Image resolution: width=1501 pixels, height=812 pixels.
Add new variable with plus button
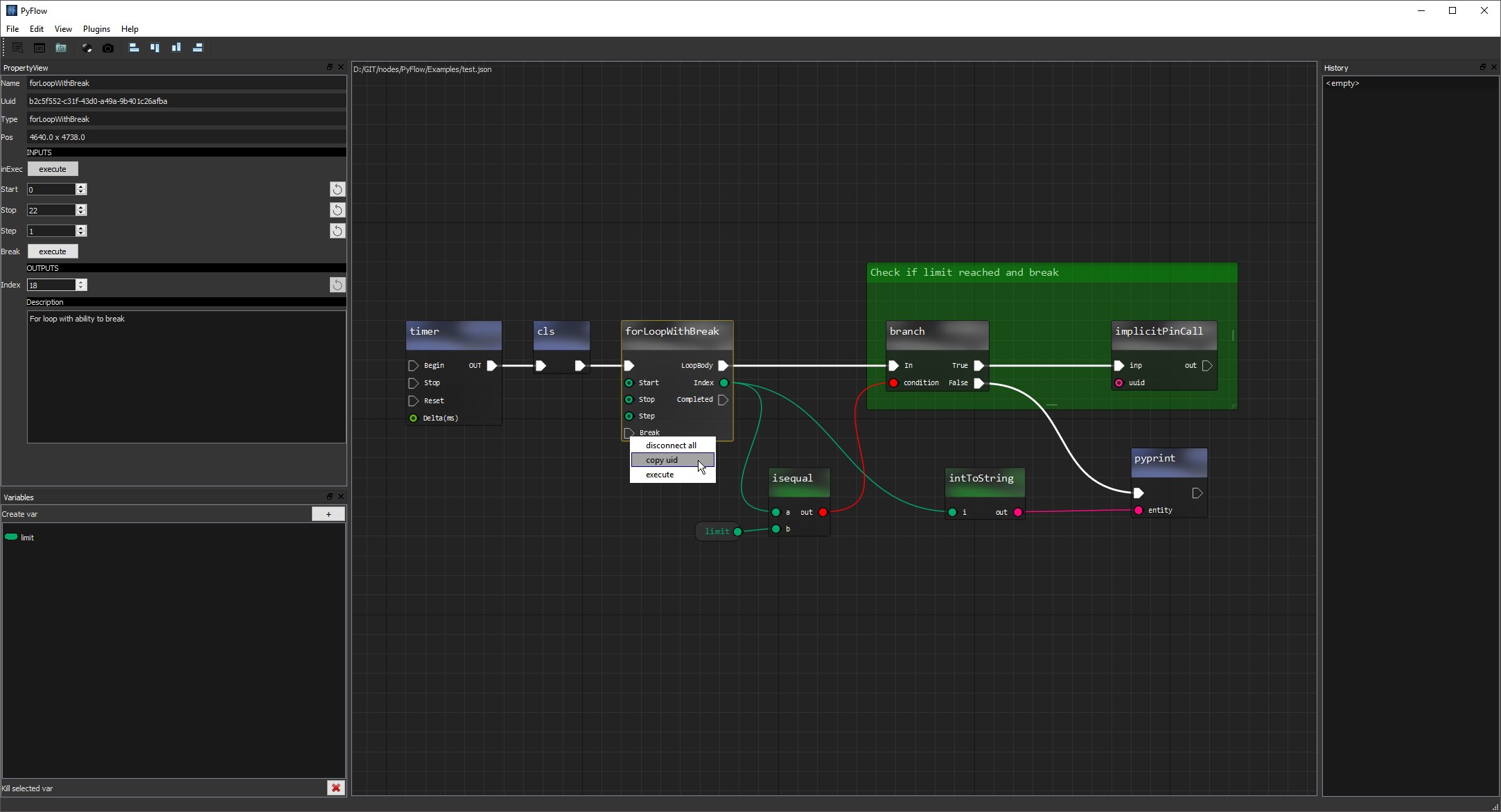328,514
